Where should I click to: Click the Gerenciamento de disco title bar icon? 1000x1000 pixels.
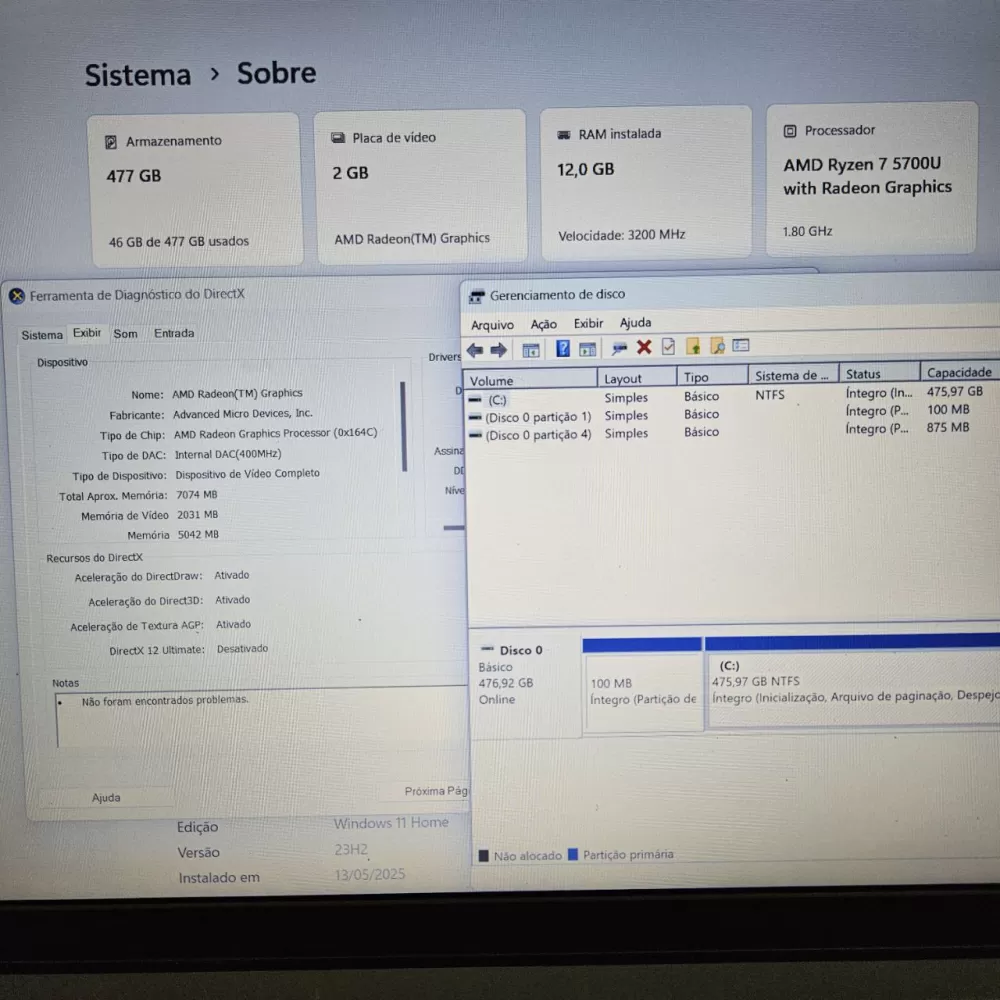click(476, 296)
